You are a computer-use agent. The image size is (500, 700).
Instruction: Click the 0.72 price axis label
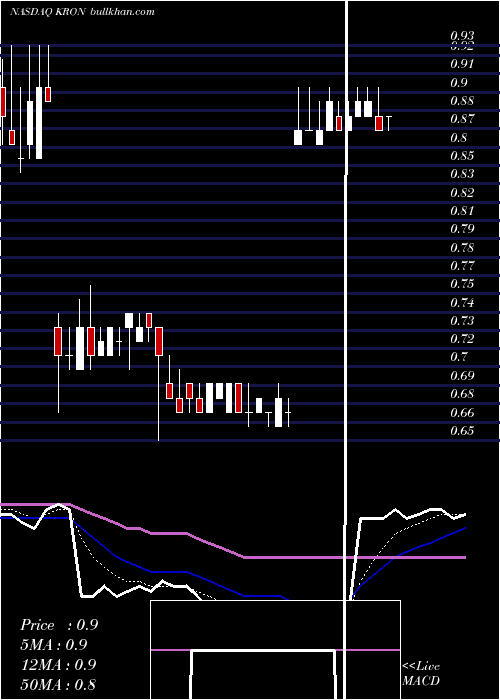[x=462, y=339]
